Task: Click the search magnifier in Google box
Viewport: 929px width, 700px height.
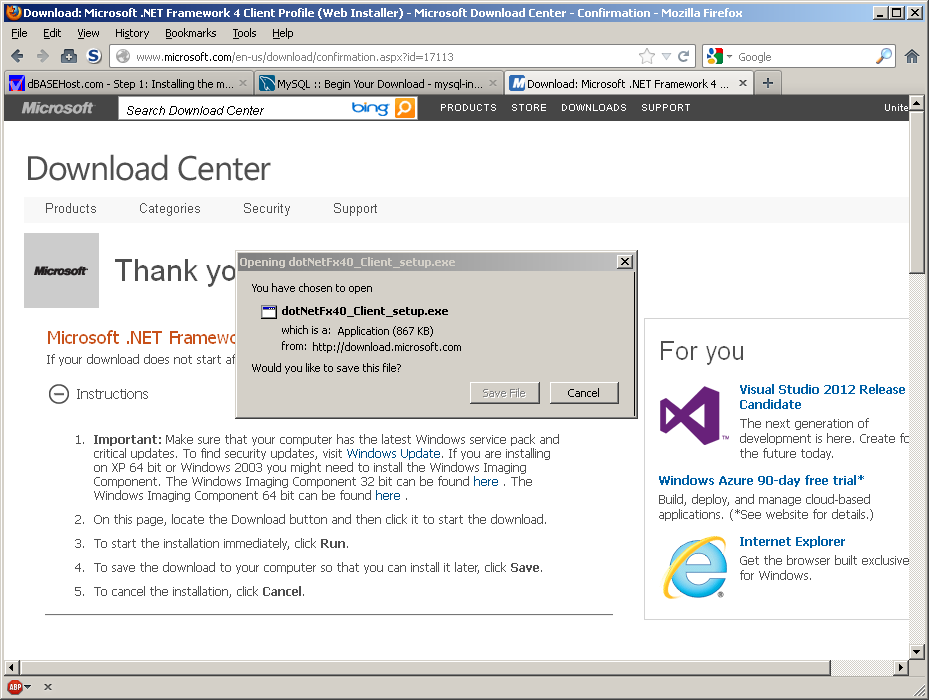Action: click(883, 56)
